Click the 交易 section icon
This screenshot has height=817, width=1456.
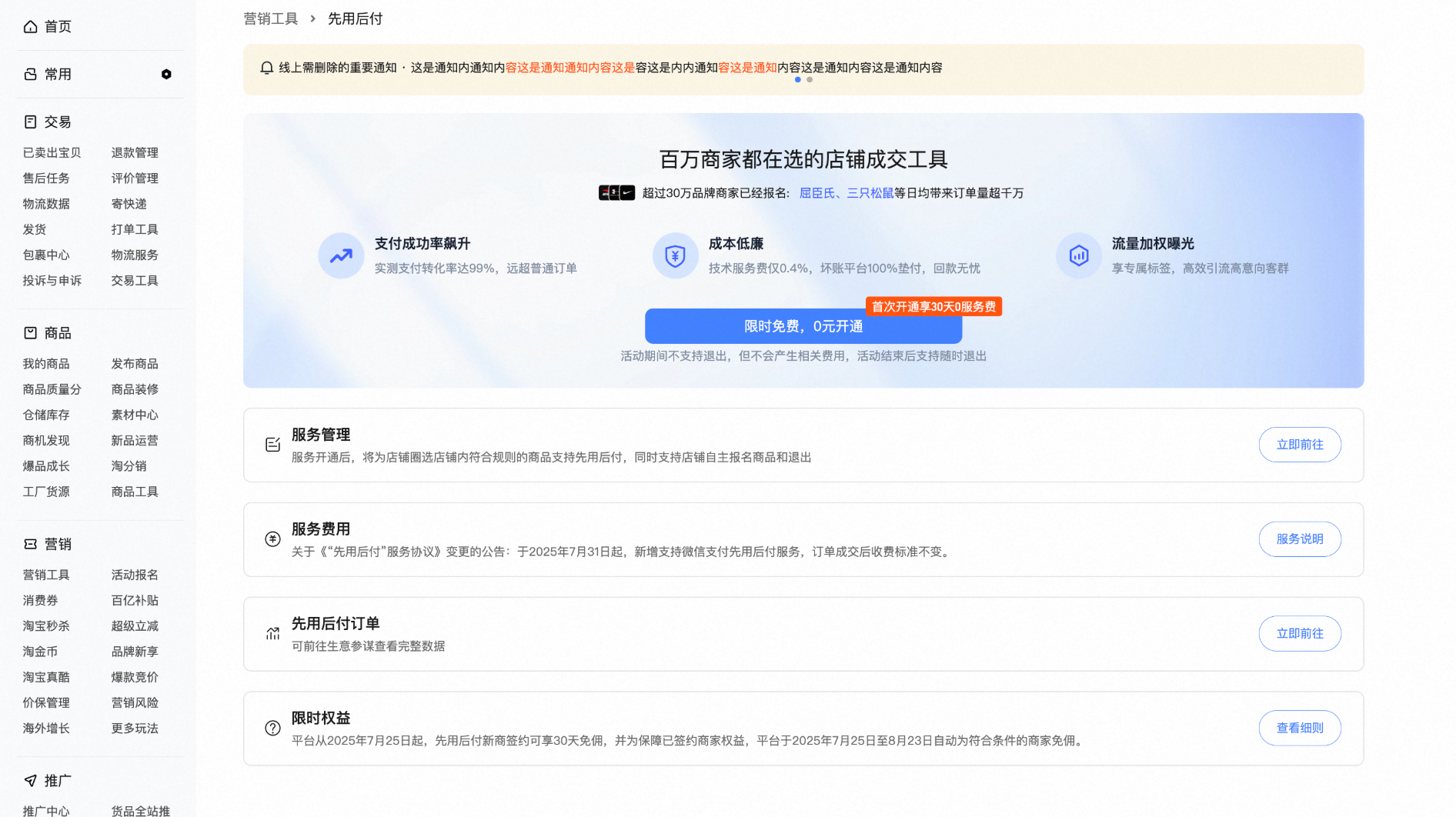30,122
